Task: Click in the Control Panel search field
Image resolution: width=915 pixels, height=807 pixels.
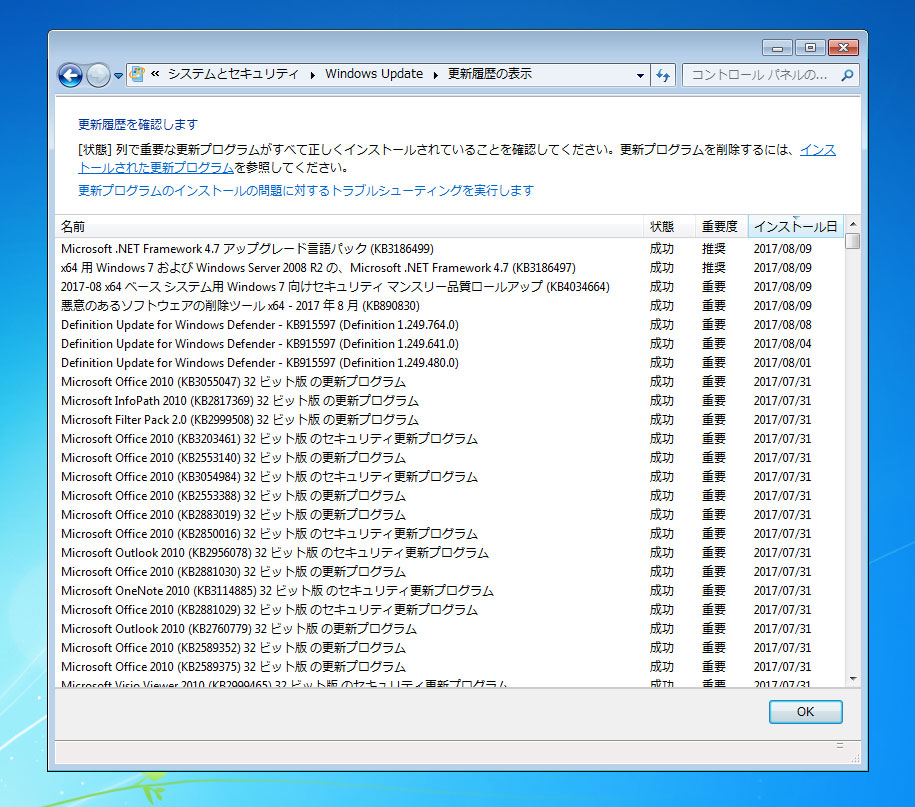Action: click(760, 75)
